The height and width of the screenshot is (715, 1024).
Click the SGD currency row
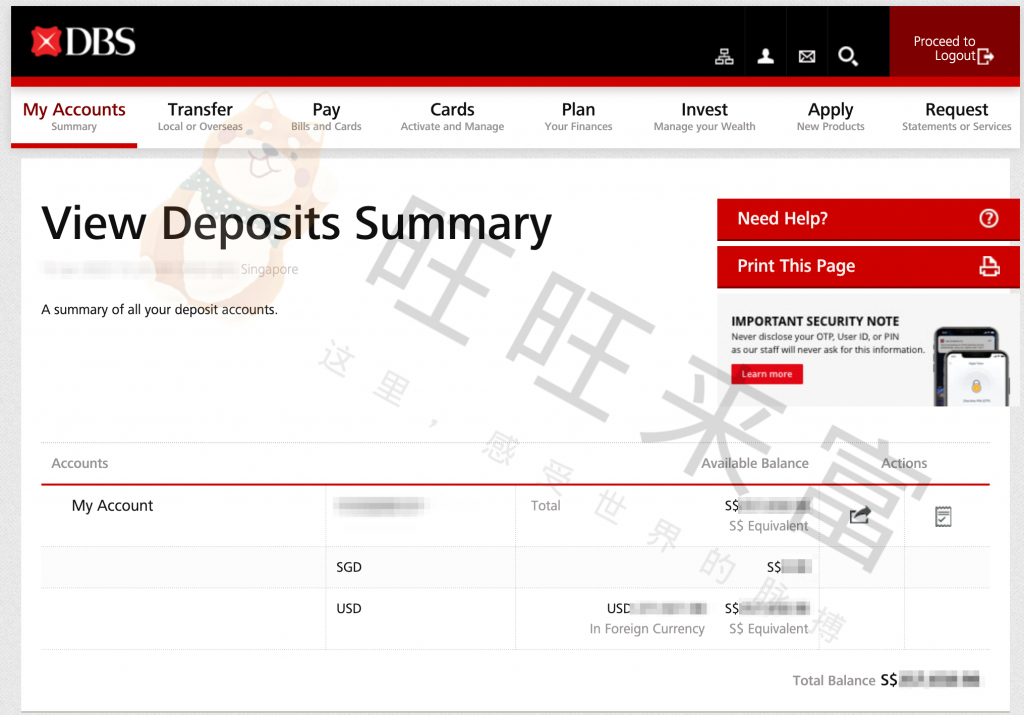coord(515,567)
